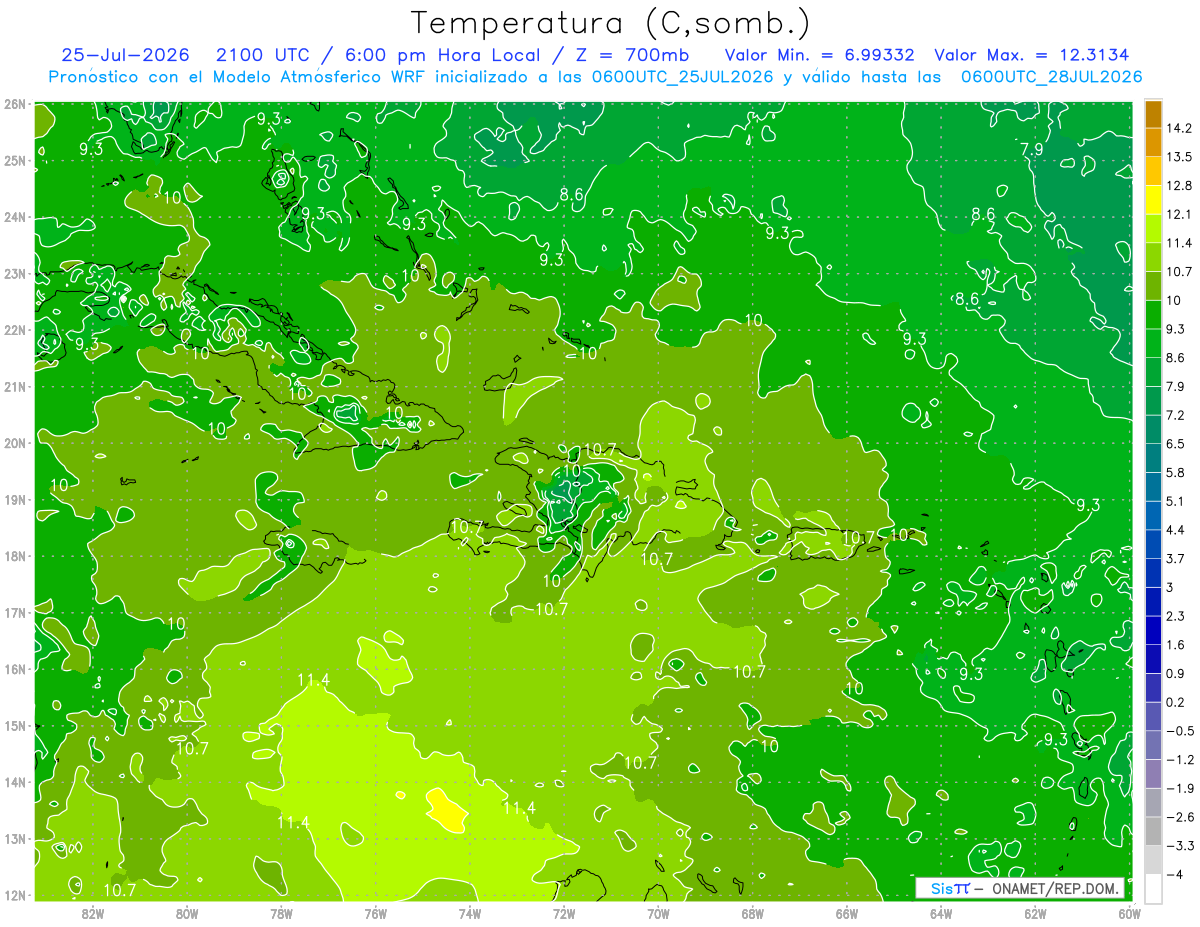The image size is (1200, 927).
Task: Pick the yellow swatch between 12.8 and 12.1
Action: [1153, 200]
